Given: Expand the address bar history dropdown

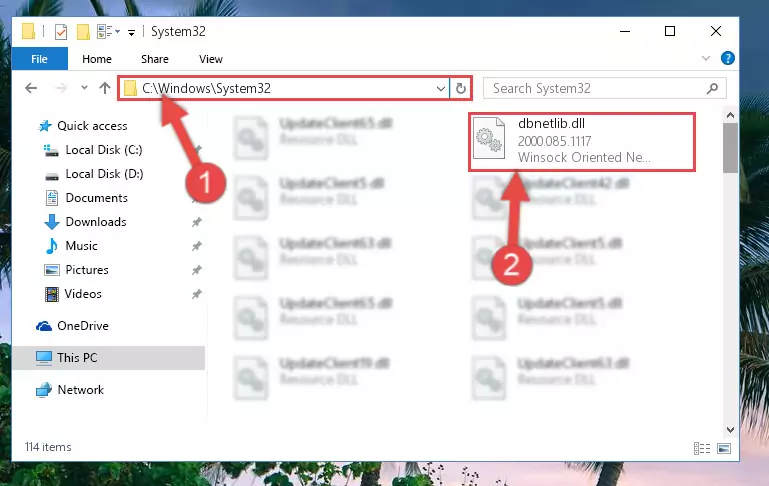Looking at the screenshot, I should click(x=440, y=89).
